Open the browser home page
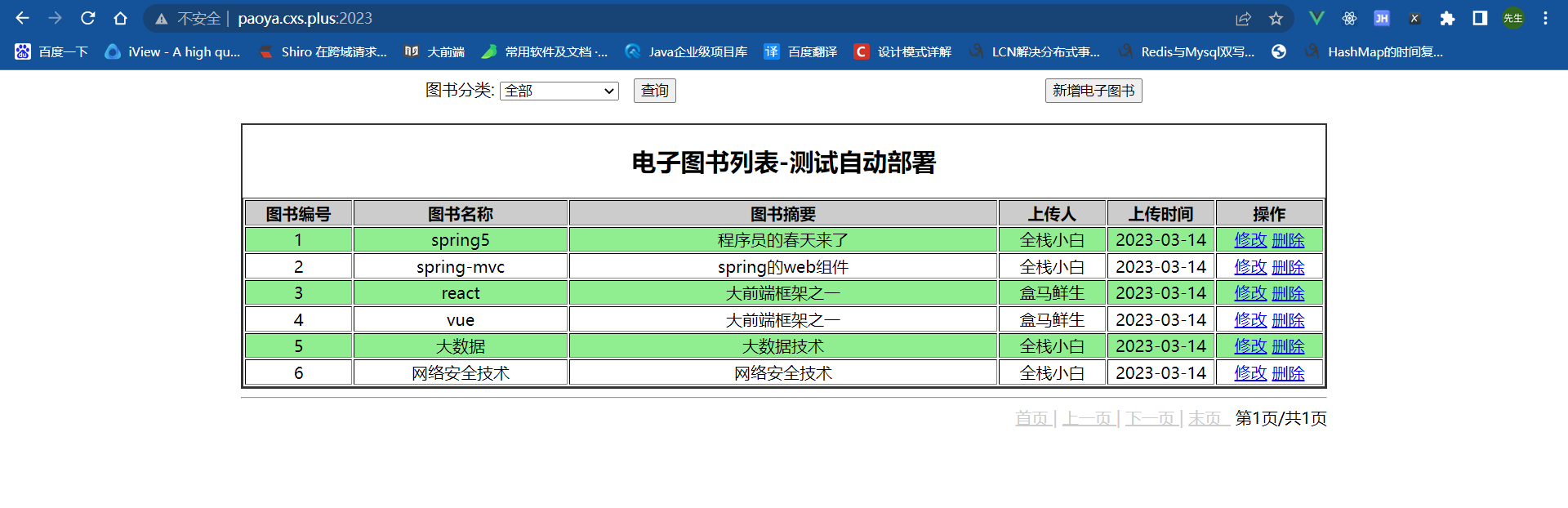The width and height of the screenshot is (1568, 508). (120, 18)
